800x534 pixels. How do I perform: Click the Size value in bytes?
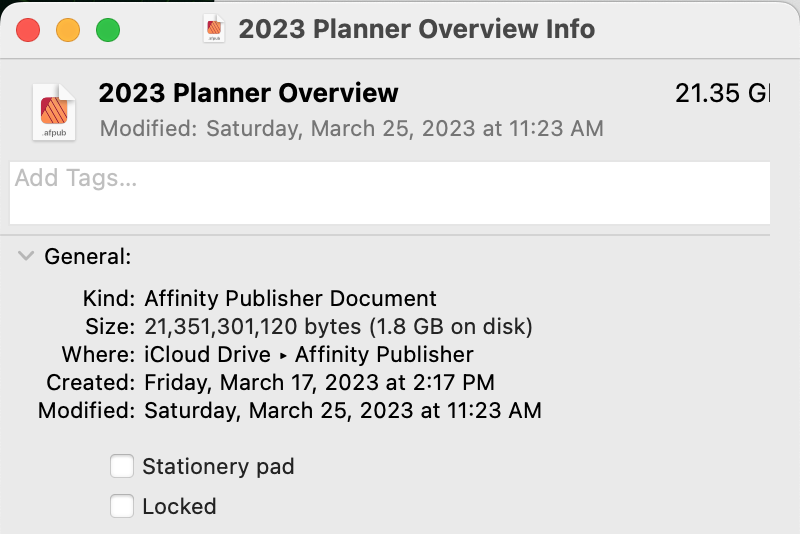pyautogui.click(x=338, y=326)
